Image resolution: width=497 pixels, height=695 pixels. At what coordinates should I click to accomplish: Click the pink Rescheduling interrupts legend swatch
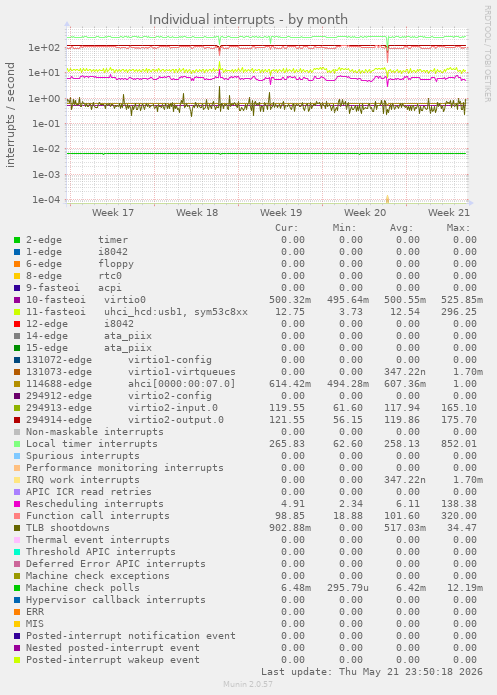tap(17, 504)
